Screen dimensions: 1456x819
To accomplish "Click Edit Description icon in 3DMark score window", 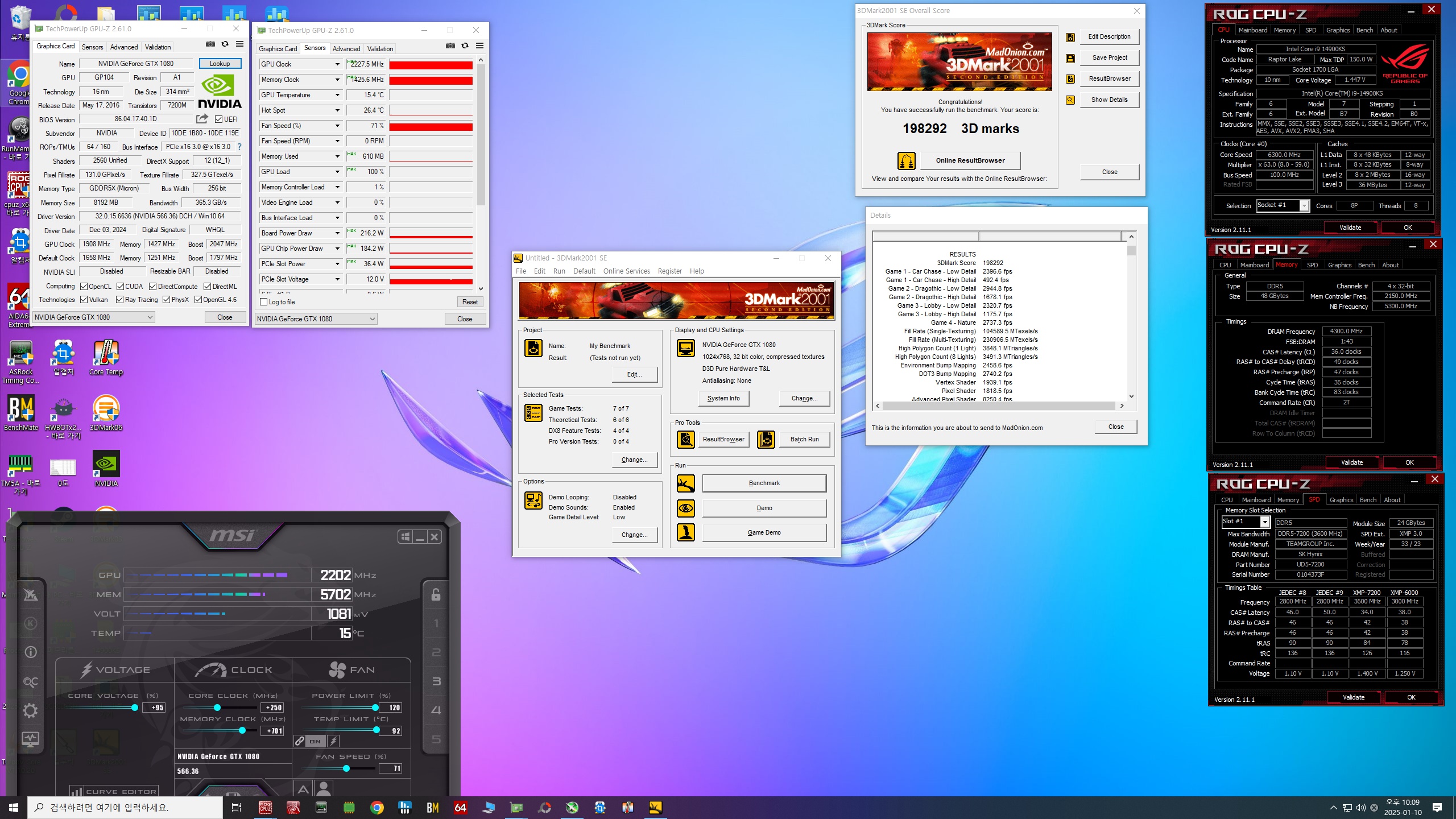I will [x=1070, y=38].
